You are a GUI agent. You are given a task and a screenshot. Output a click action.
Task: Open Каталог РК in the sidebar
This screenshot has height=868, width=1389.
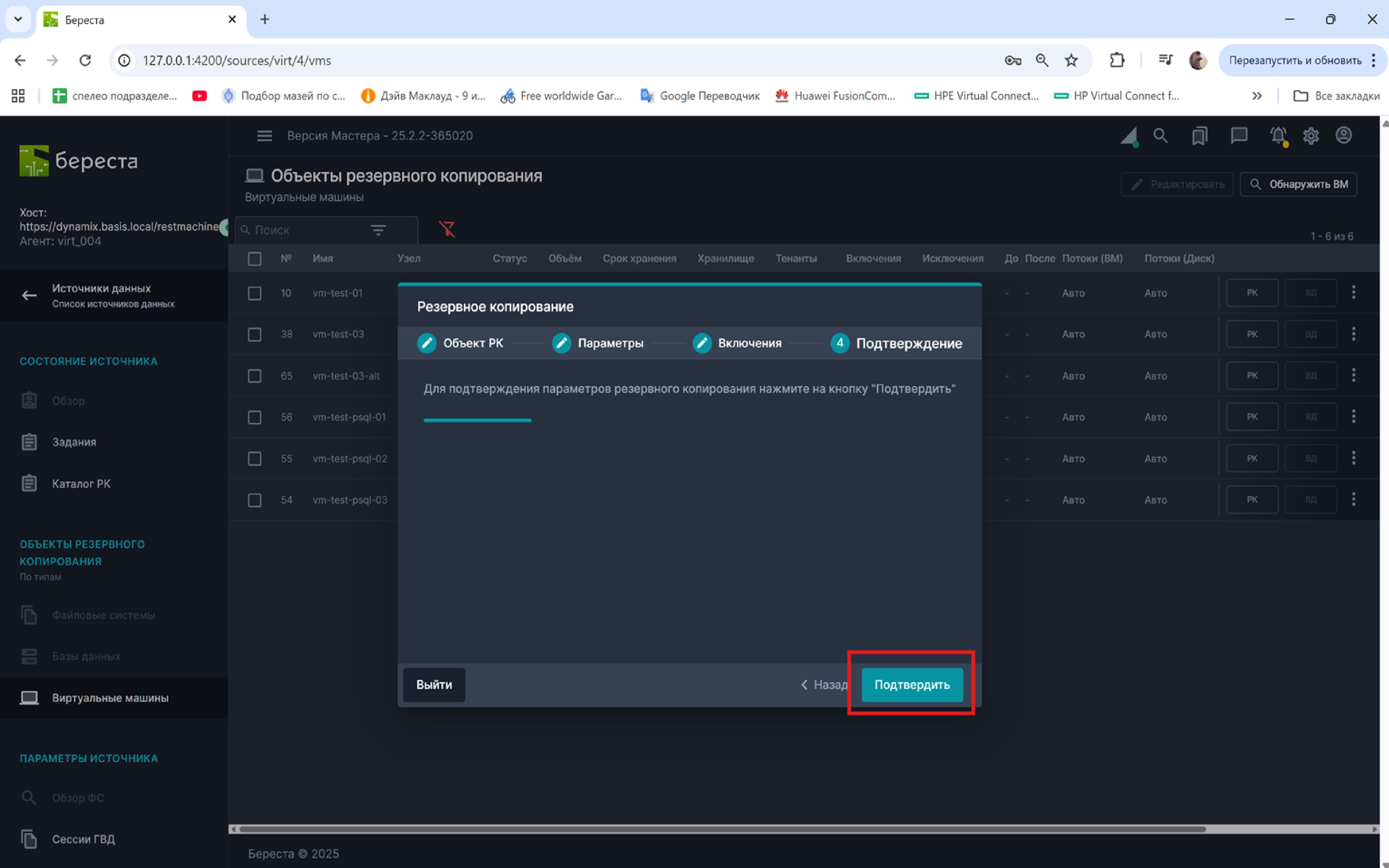(x=81, y=484)
